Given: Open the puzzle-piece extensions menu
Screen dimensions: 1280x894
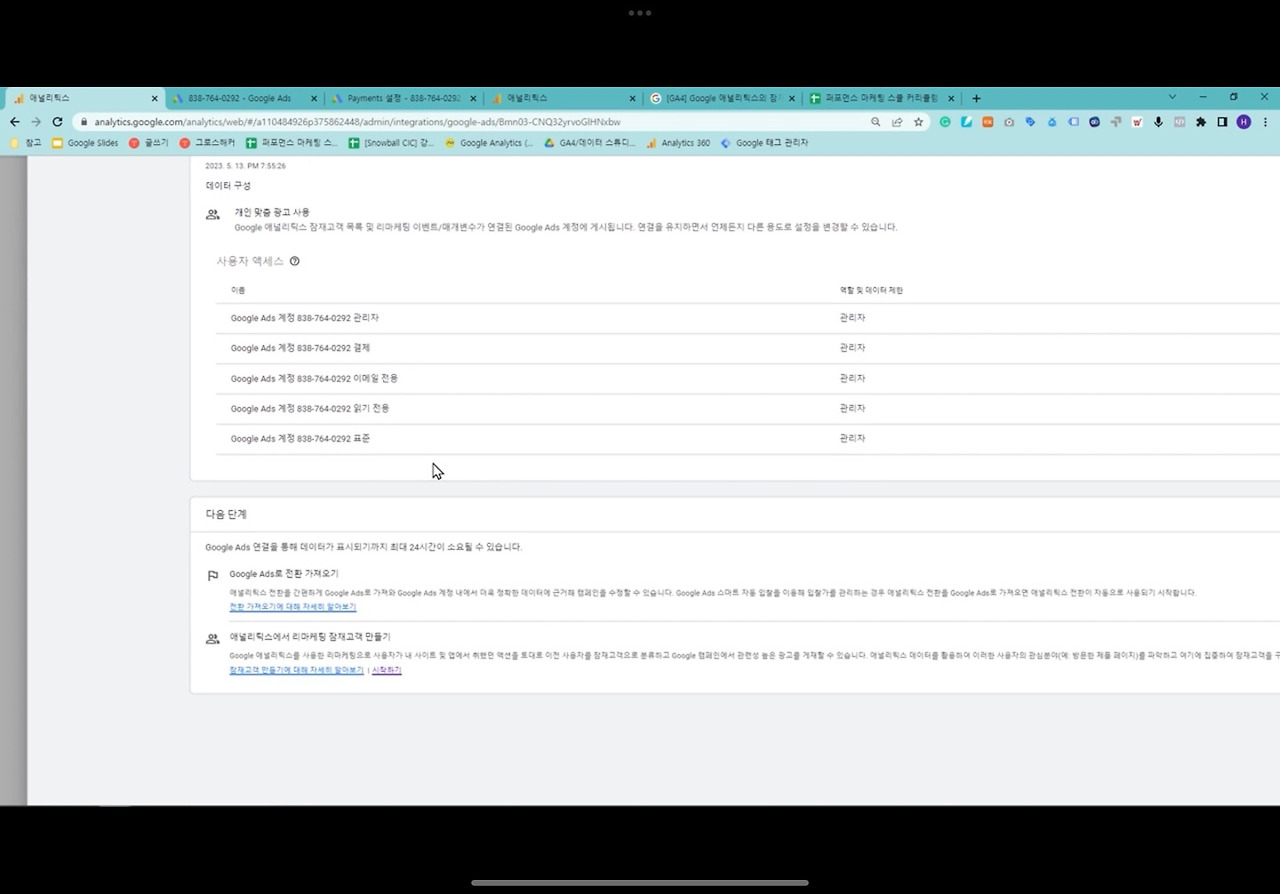Looking at the screenshot, I should (x=1201, y=122).
